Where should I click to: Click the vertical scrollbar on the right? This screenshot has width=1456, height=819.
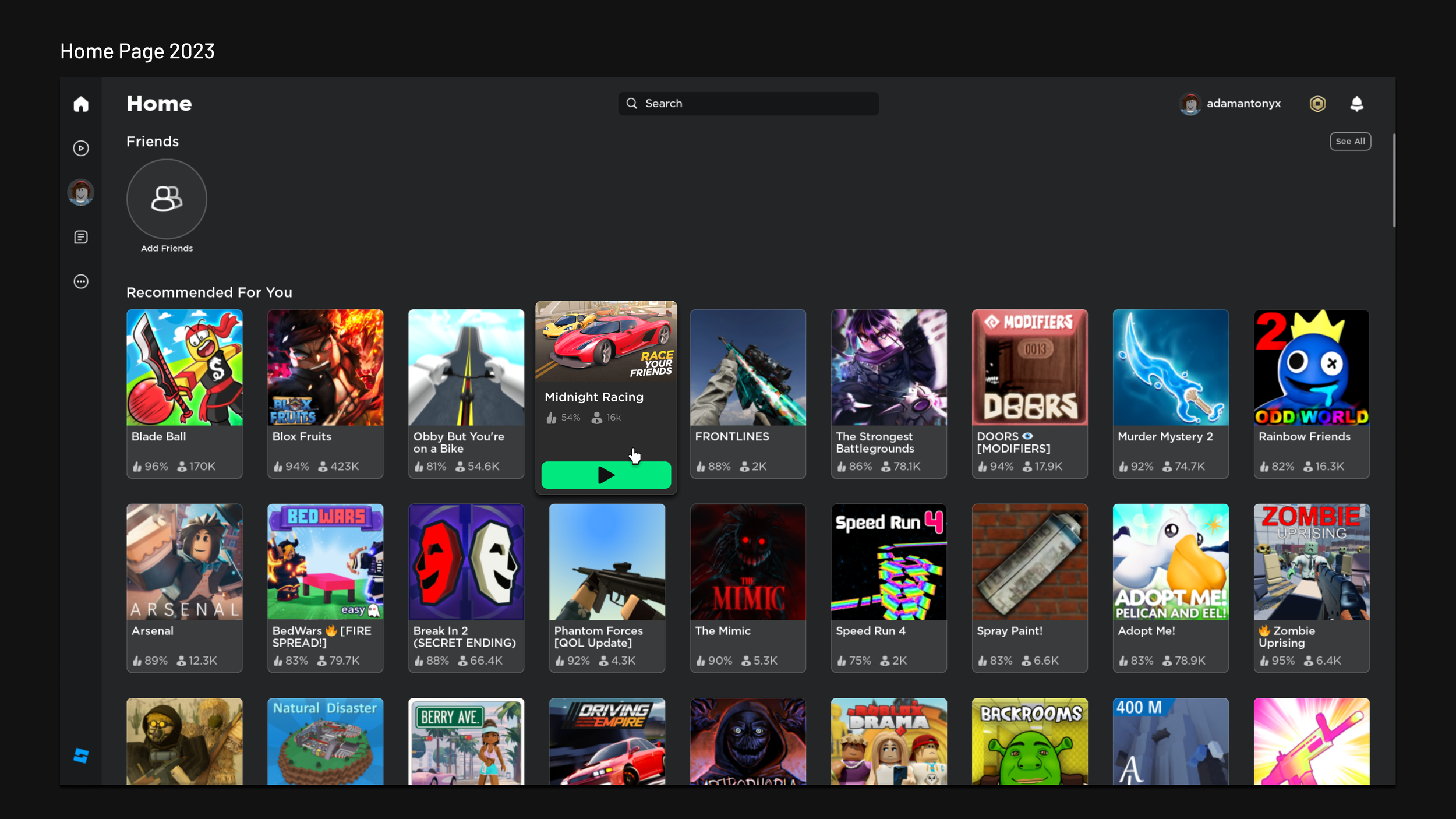1394,181
